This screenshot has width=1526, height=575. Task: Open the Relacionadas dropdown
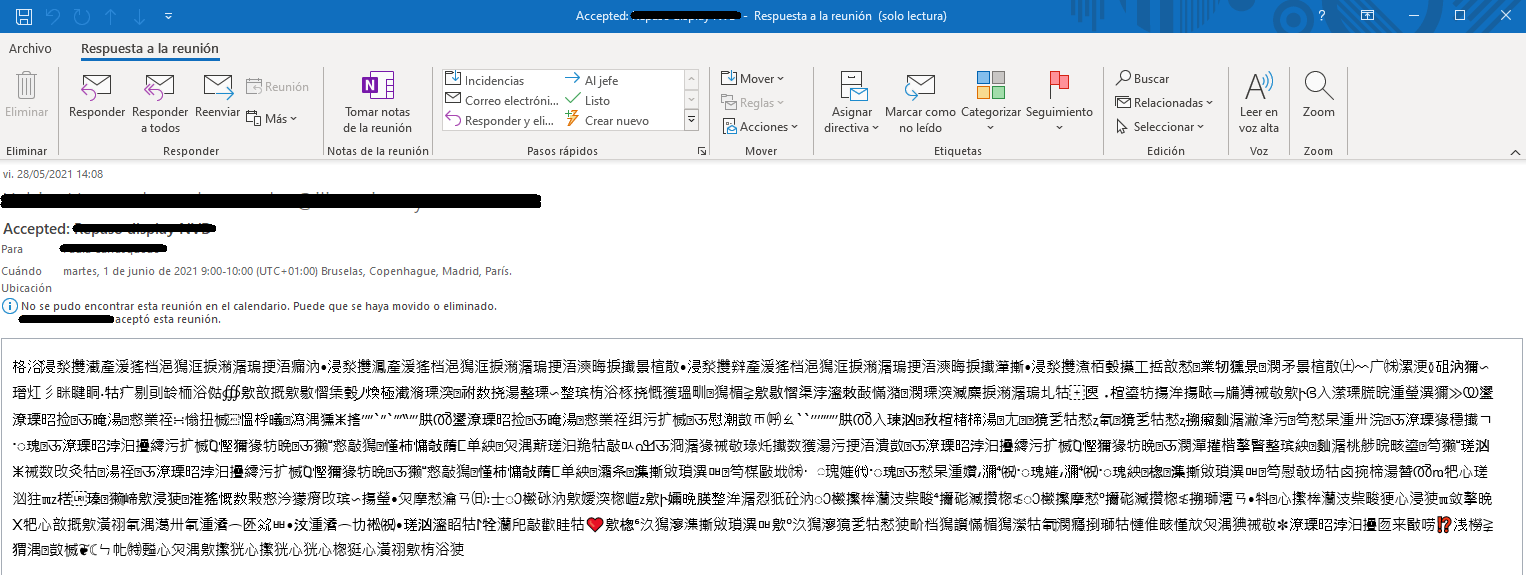coord(1164,102)
